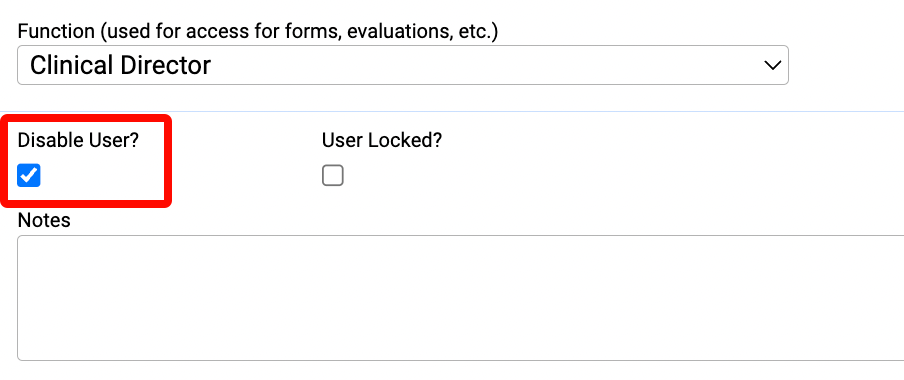This screenshot has width=904, height=380.
Task: Click the down caret beside Clinical Director
Action: point(772,65)
